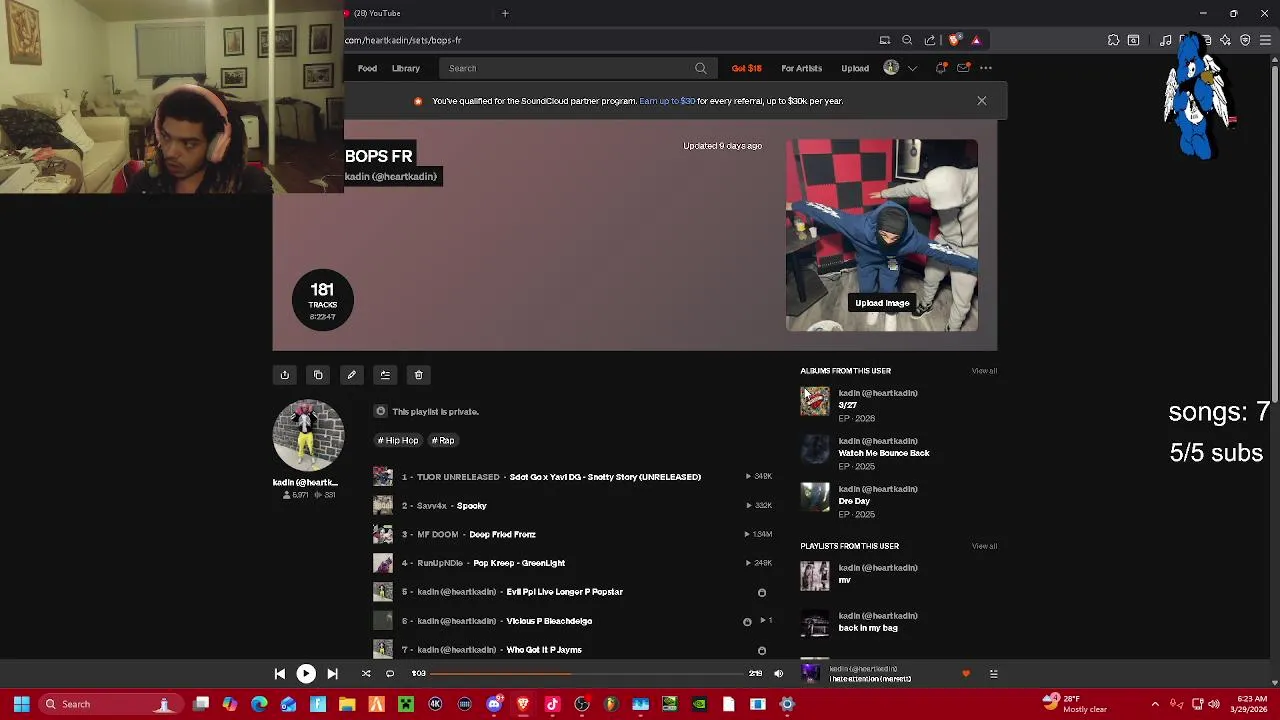Play track 3 Deep Fried Frenz
1280x720 pixels.
point(502,535)
